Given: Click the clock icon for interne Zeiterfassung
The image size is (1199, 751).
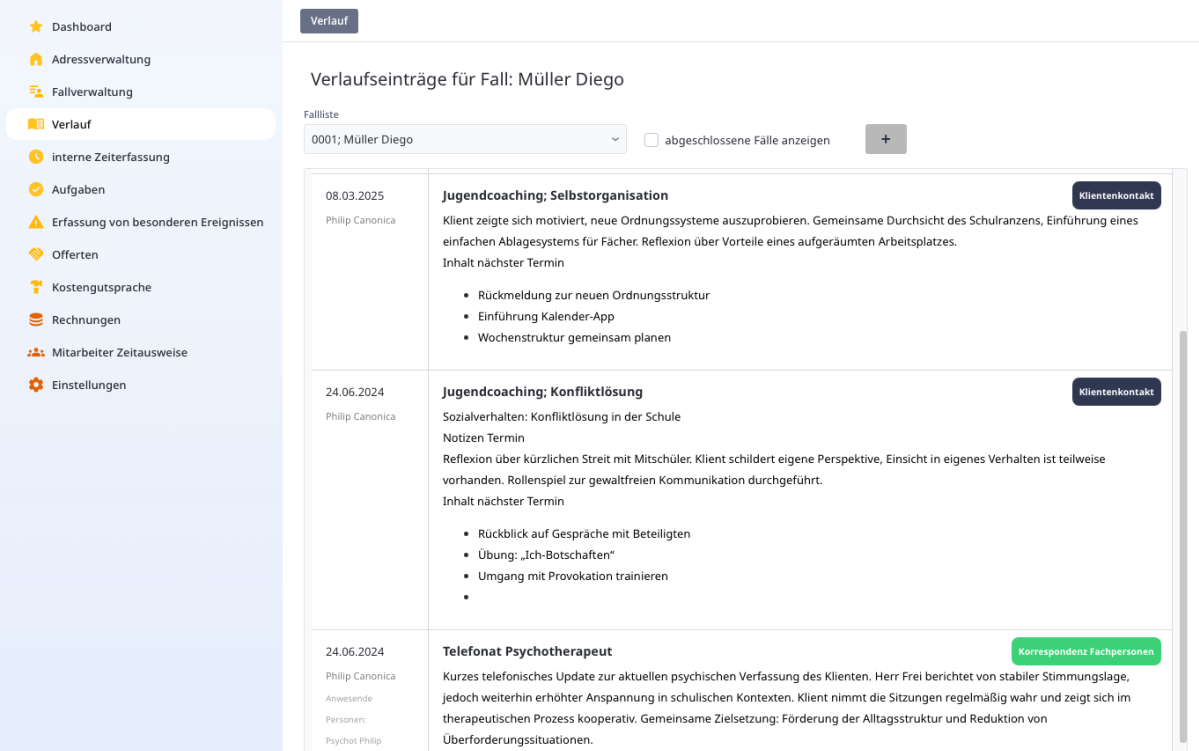Looking at the screenshot, I should pos(36,157).
